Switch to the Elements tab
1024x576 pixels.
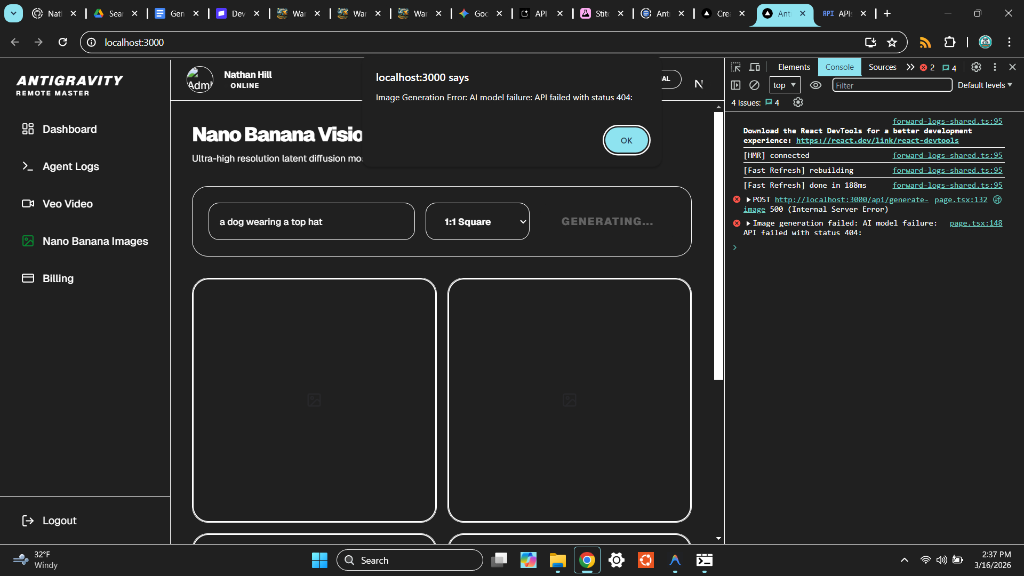794,67
